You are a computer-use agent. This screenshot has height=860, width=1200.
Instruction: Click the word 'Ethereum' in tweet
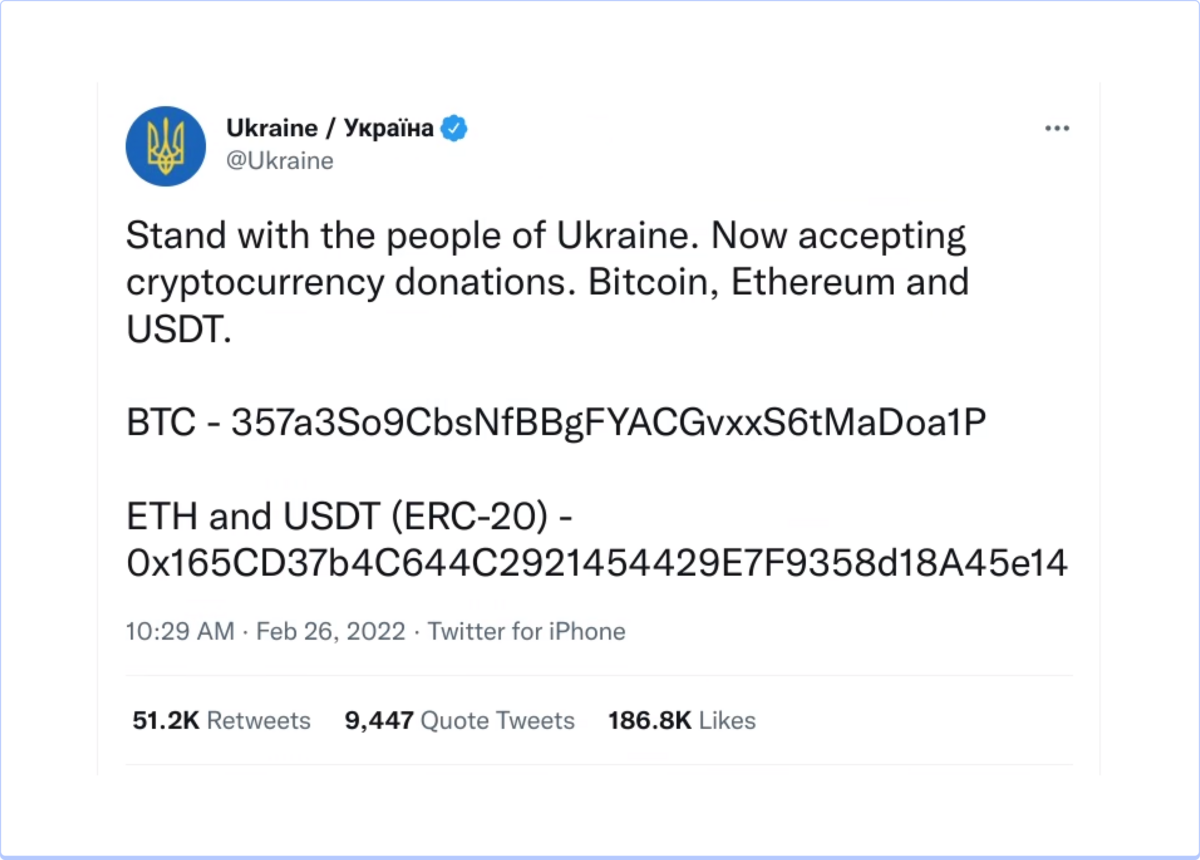tap(812, 282)
